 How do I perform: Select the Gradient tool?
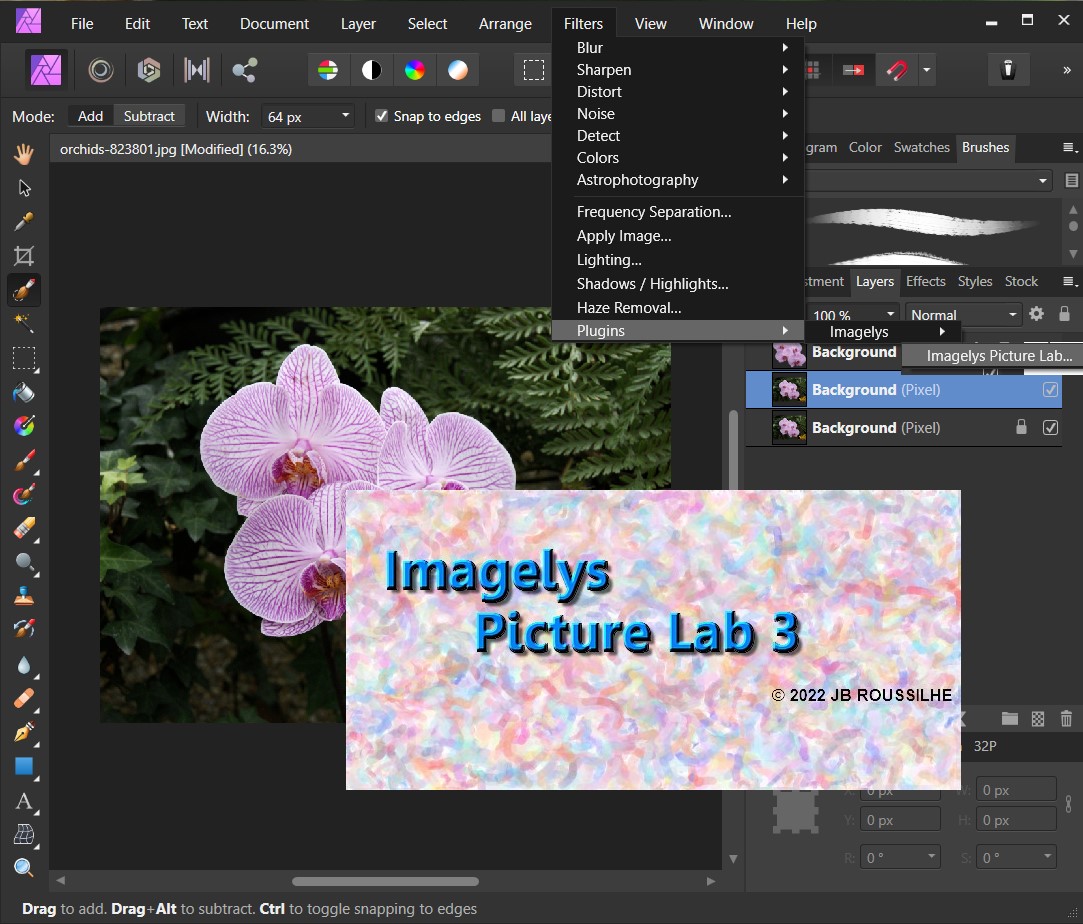(x=23, y=426)
